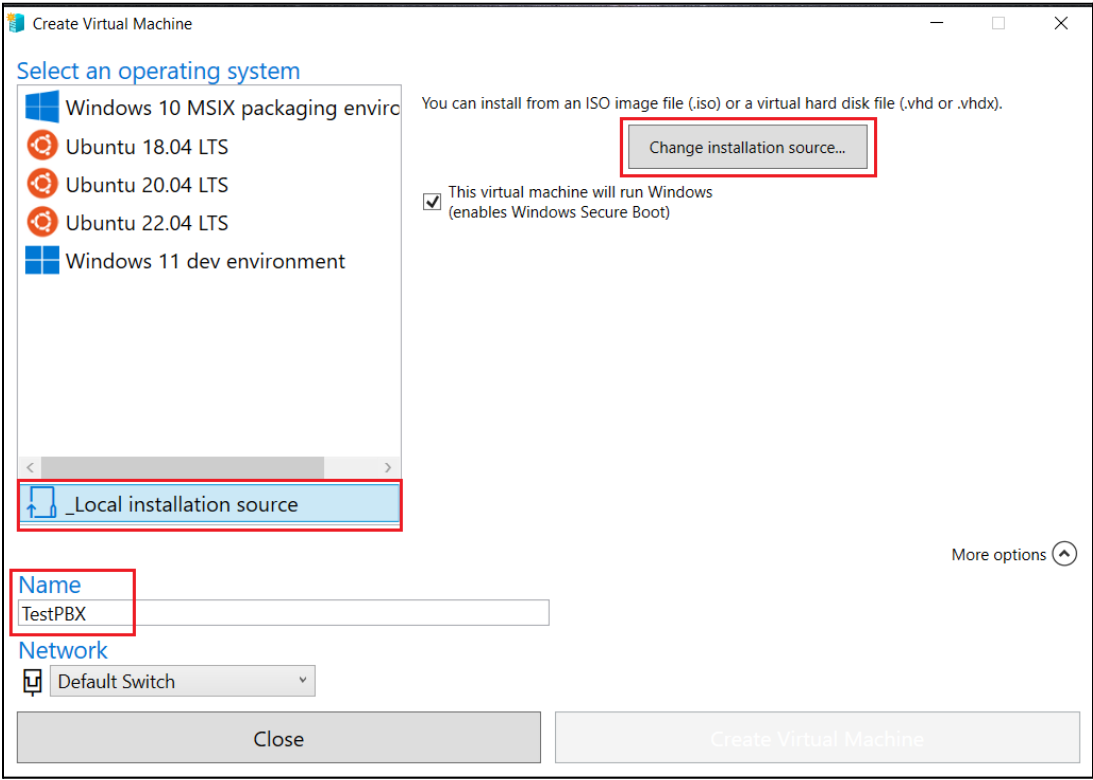Click the Local installation source icon

pos(41,504)
